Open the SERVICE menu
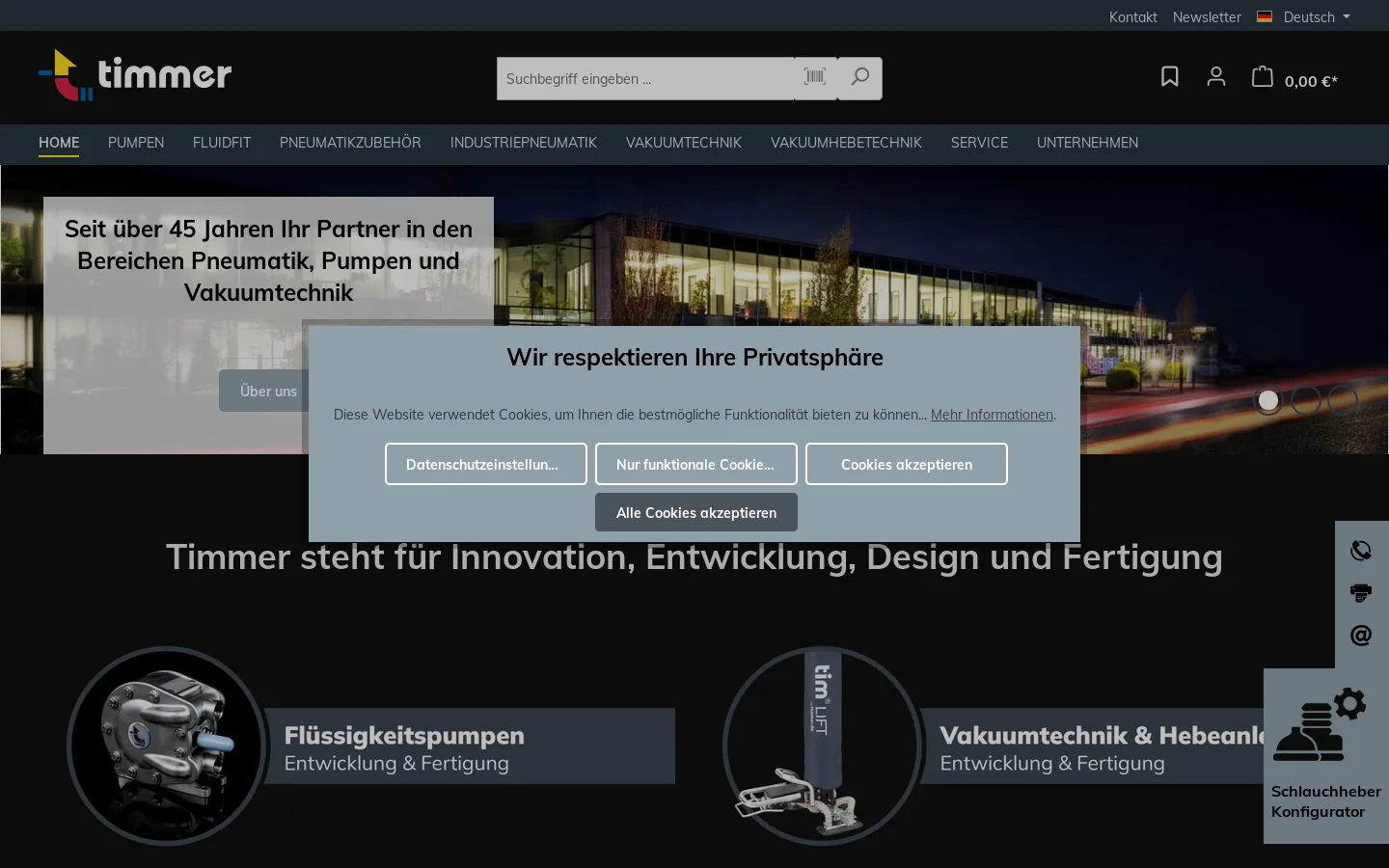 tap(979, 143)
